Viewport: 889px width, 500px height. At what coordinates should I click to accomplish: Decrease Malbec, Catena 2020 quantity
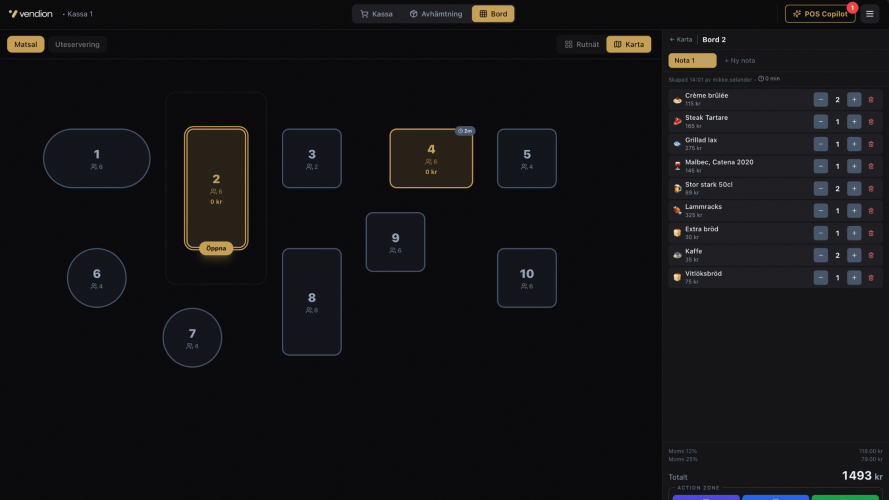pos(820,166)
